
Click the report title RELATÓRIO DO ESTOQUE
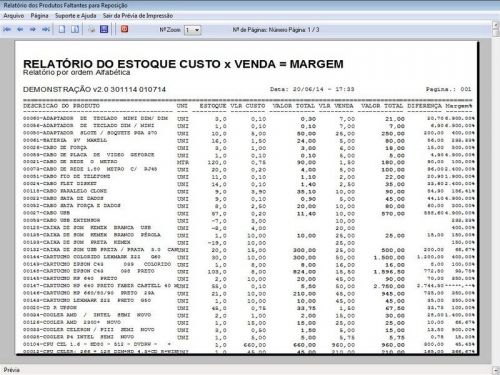(183, 64)
